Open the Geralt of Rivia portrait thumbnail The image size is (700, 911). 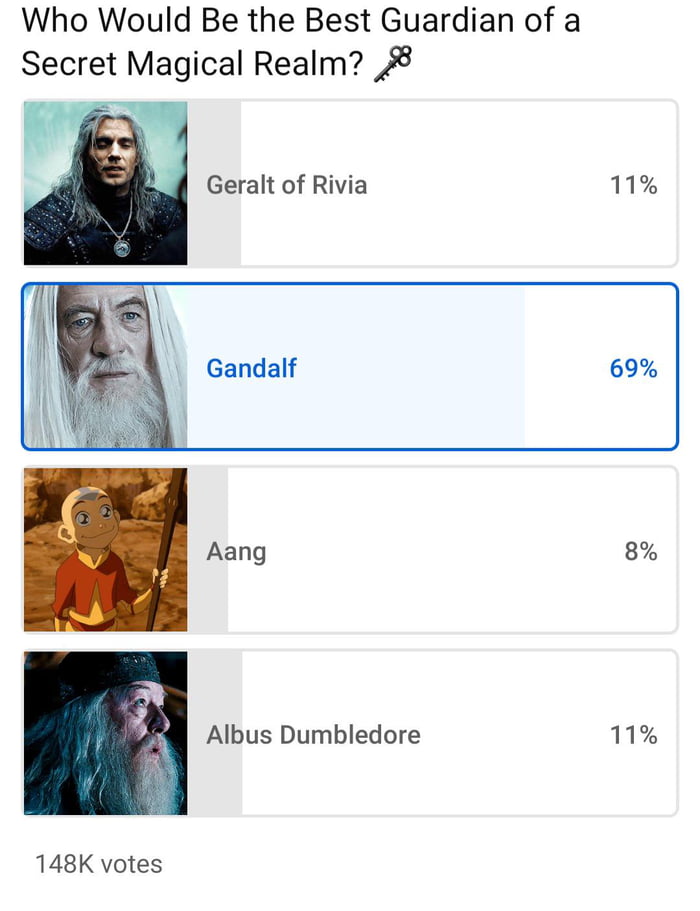click(x=105, y=183)
